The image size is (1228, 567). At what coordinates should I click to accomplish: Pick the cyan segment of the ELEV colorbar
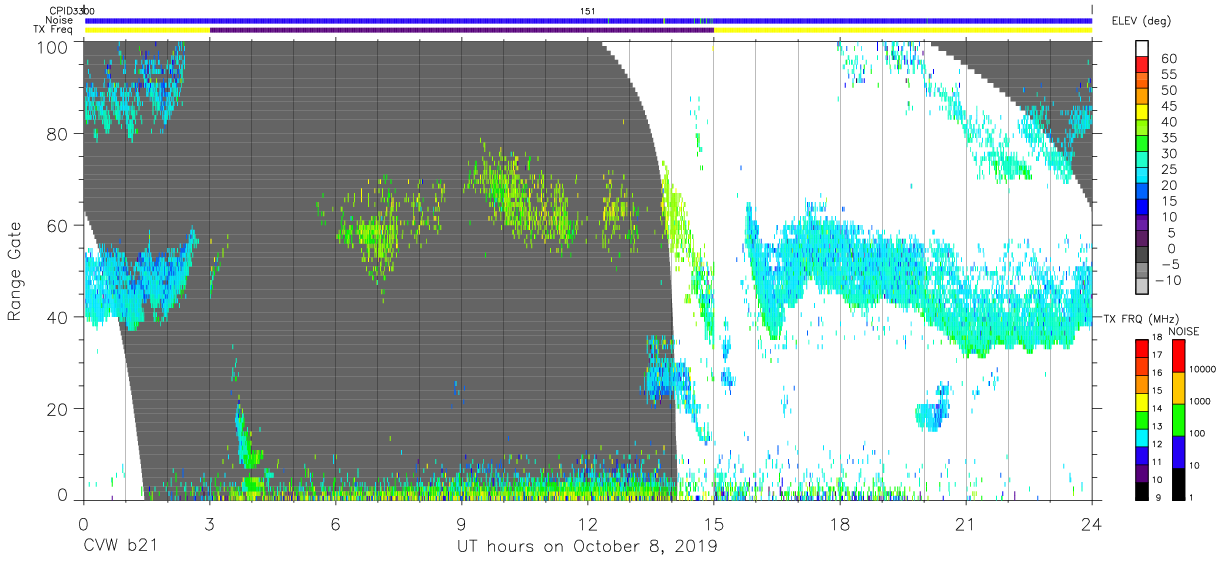click(x=1142, y=175)
